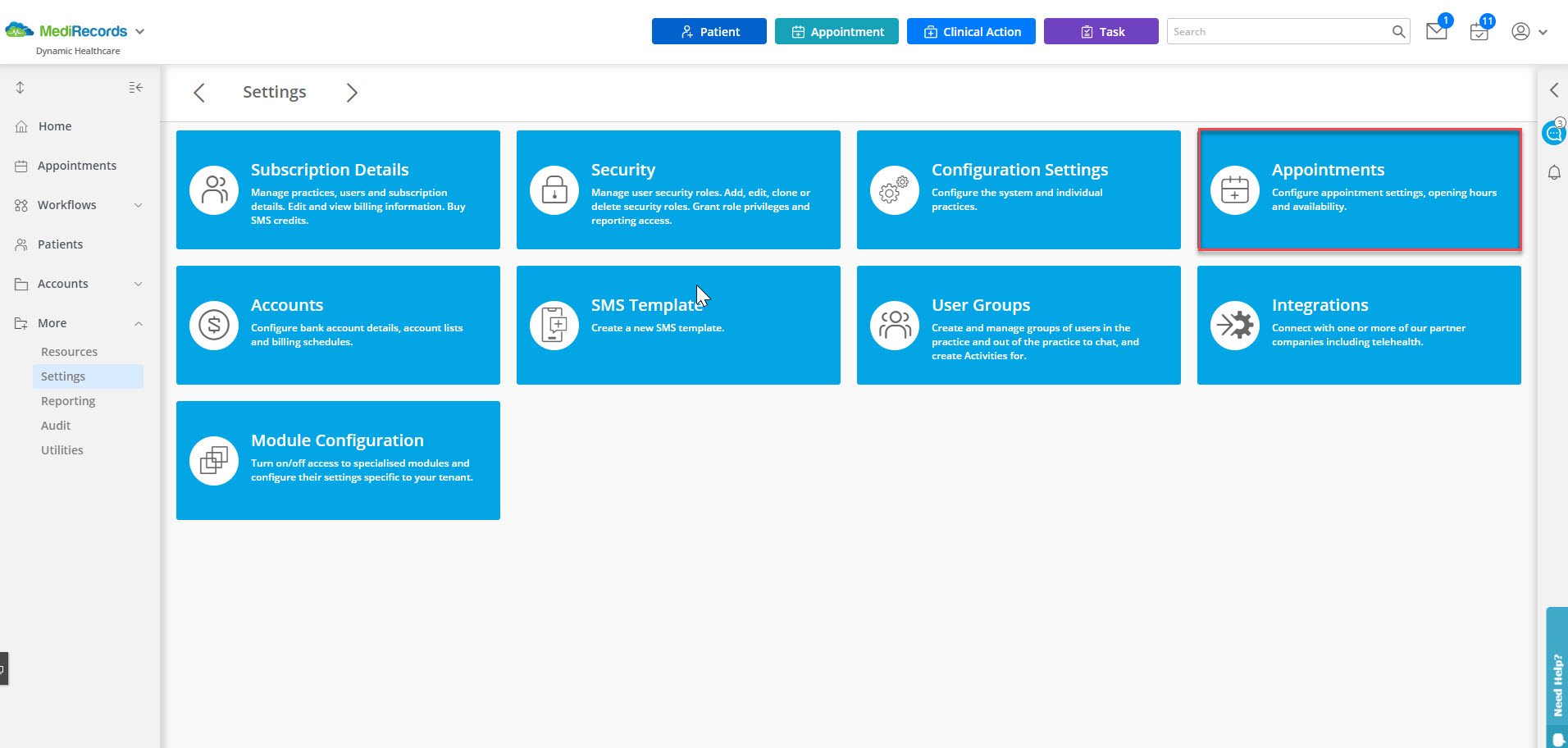This screenshot has width=1568, height=748.
Task: Expand the Workflows sidebar section
Action: [138, 204]
